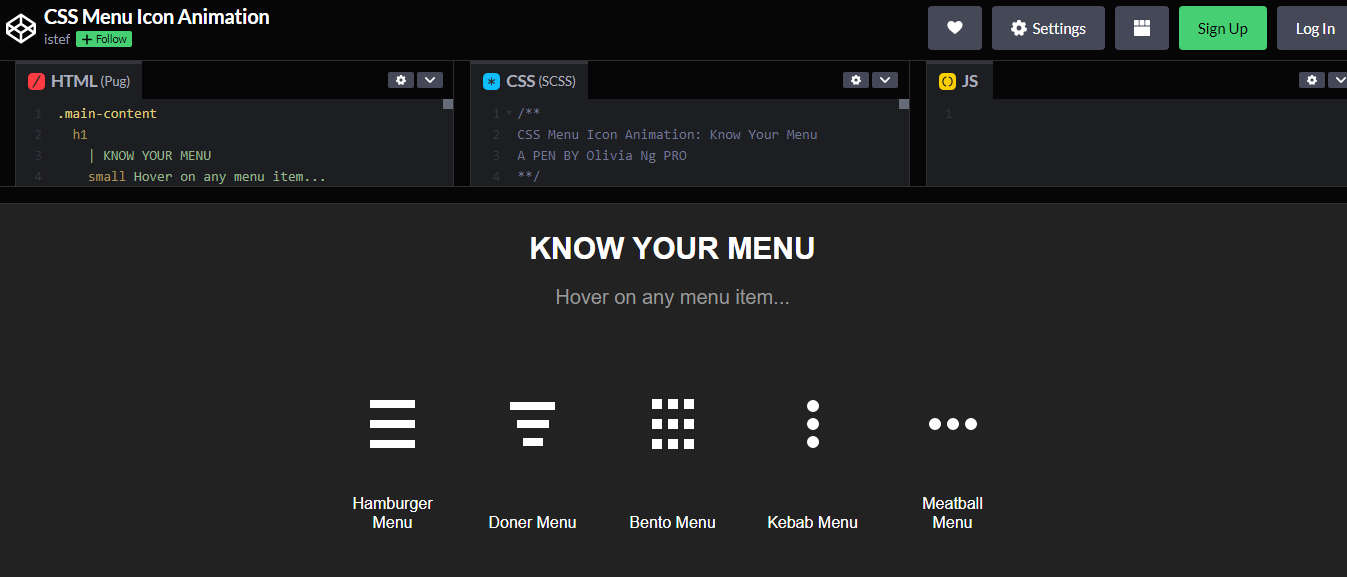Click the blue CSS asterisk icon
The image size is (1347, 577).
pyautogui.click(x=491, y=81)
